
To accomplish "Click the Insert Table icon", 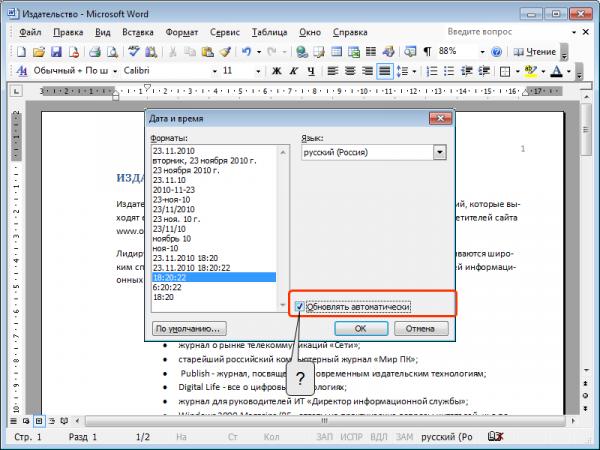I will tap(336, 52).
